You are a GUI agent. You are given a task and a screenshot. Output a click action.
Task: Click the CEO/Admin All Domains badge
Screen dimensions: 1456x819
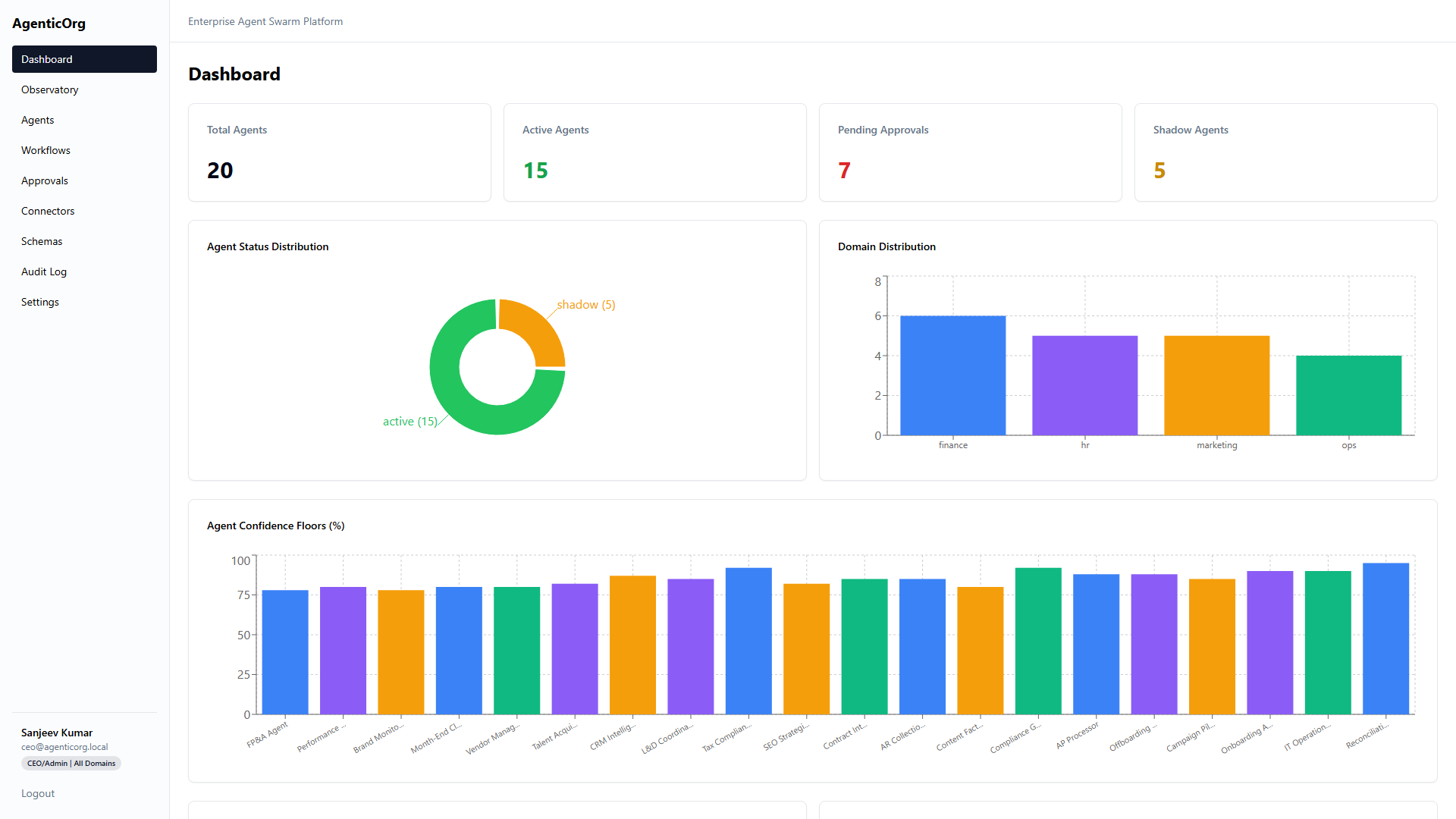click(71, 764)
